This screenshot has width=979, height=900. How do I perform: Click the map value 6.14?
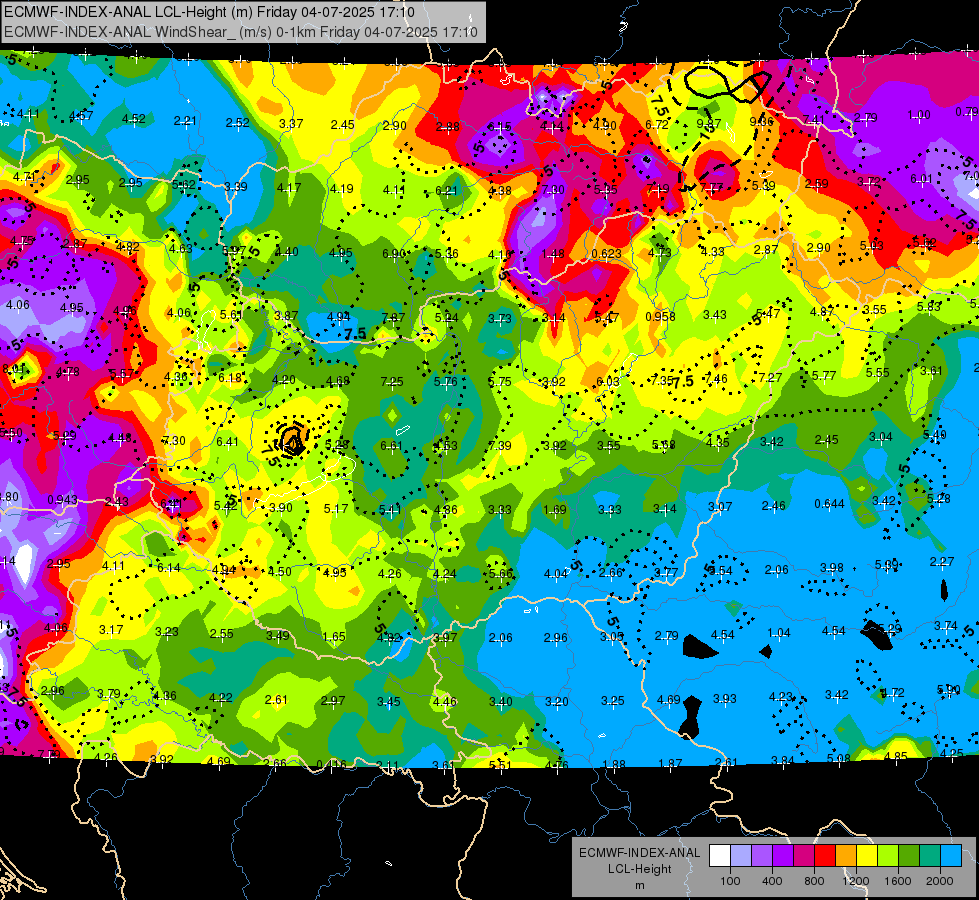pyautogui.click(x=169, y=567)
